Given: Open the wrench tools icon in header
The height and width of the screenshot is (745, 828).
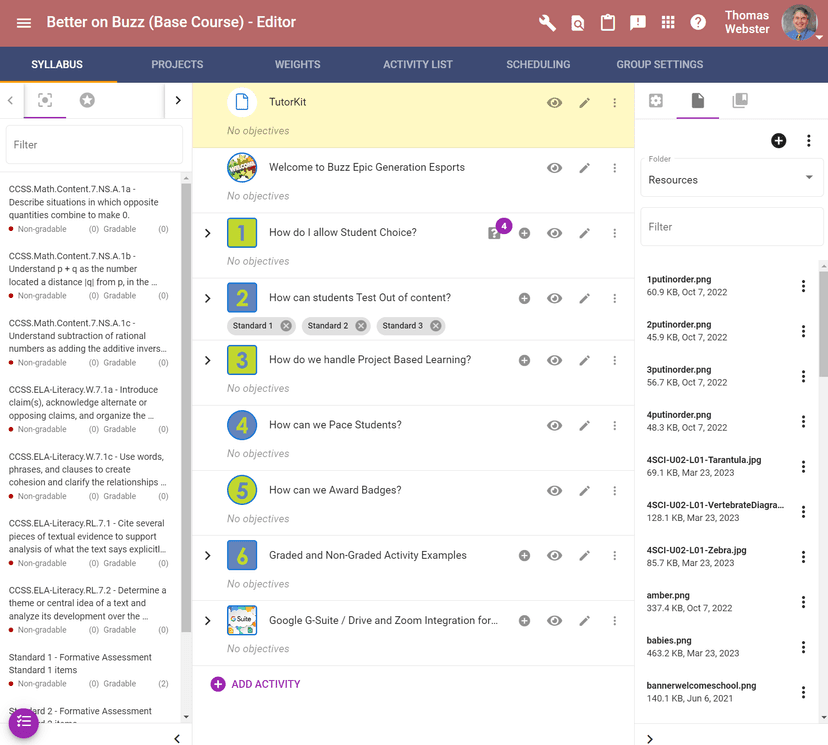Looking at the screenshot, I should click(547, 23).
